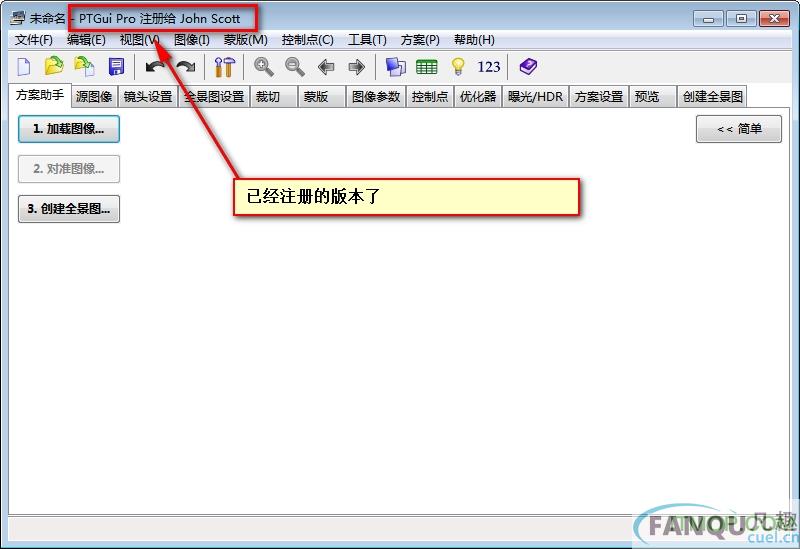Click the 3. 创建全景图... button
The height and width of the screenshot is (549, 800).
(x=69, y=209)
